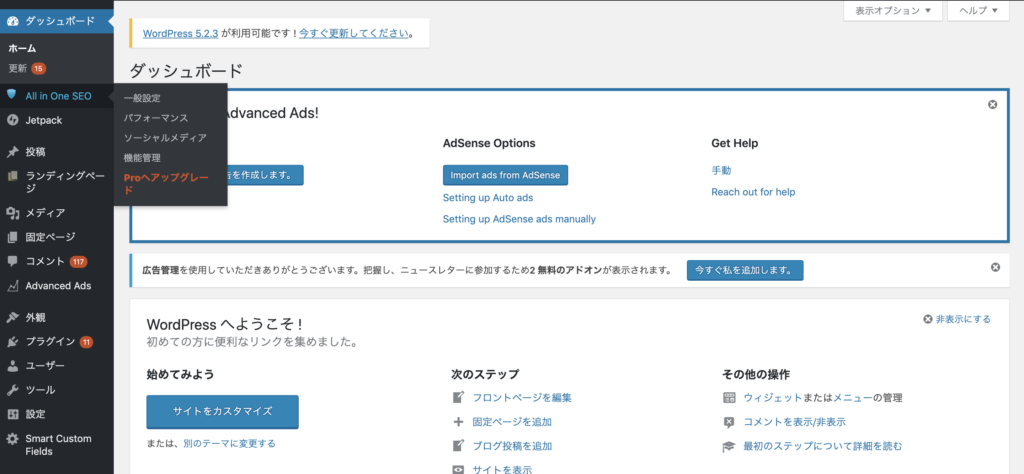This screenshot has width=1024, height=474.
Task: Click the Advanced Ads chart icon
Action: tap(12, 286)
